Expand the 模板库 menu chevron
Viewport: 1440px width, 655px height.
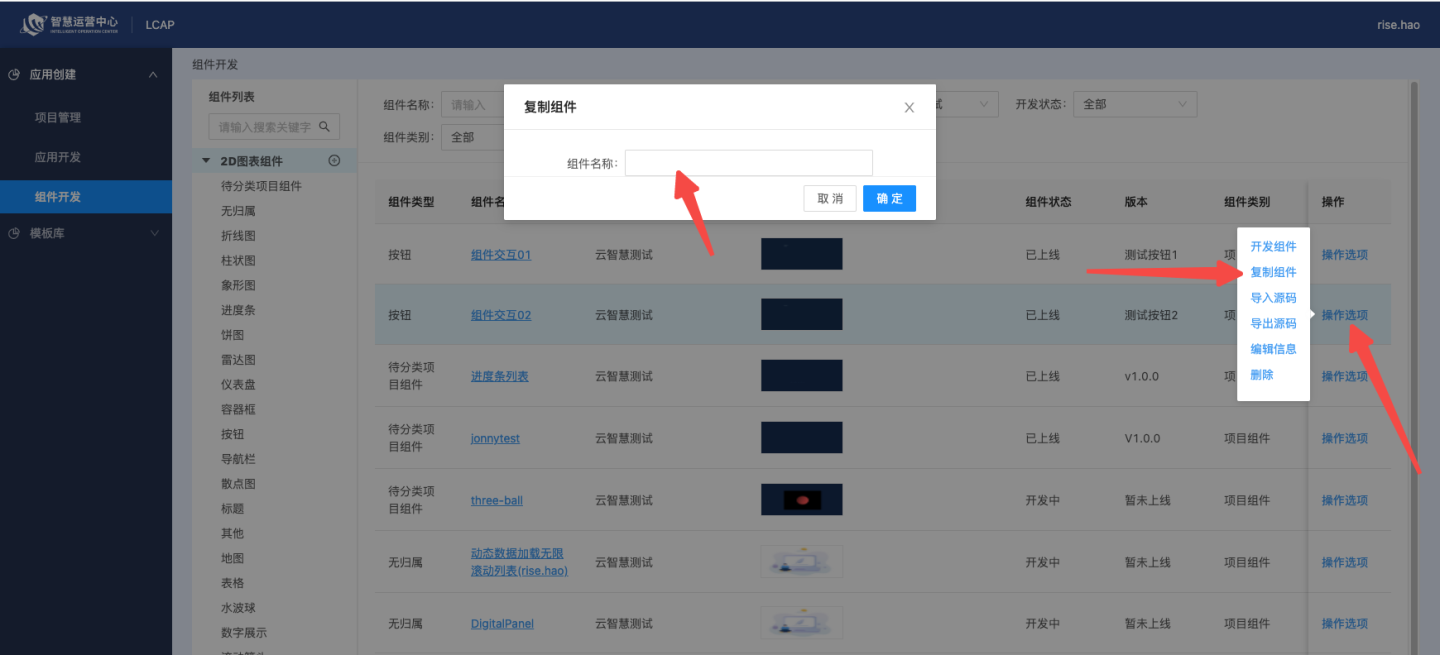[153, 233]
